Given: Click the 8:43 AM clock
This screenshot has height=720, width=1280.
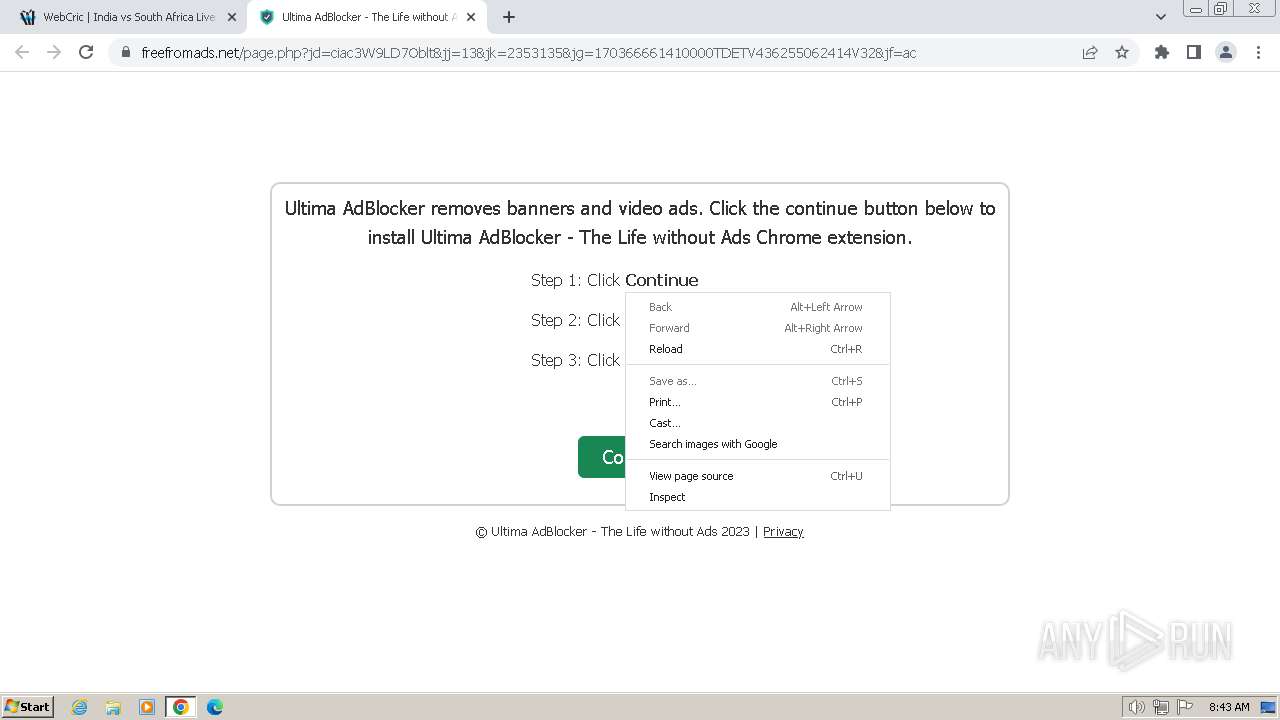Looking at the screenshot, I should [1229, 707].
